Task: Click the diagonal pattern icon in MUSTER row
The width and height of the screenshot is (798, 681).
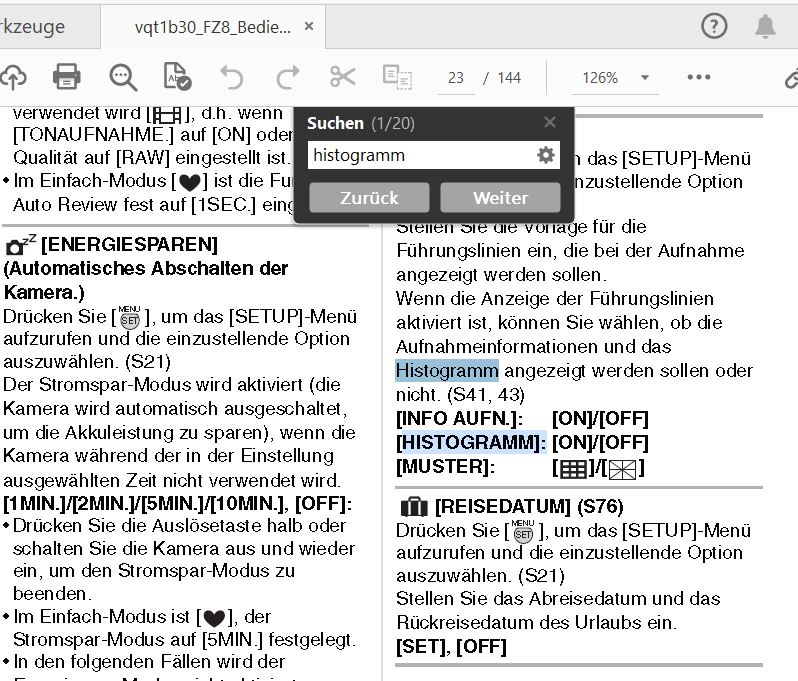Action: 623,469
